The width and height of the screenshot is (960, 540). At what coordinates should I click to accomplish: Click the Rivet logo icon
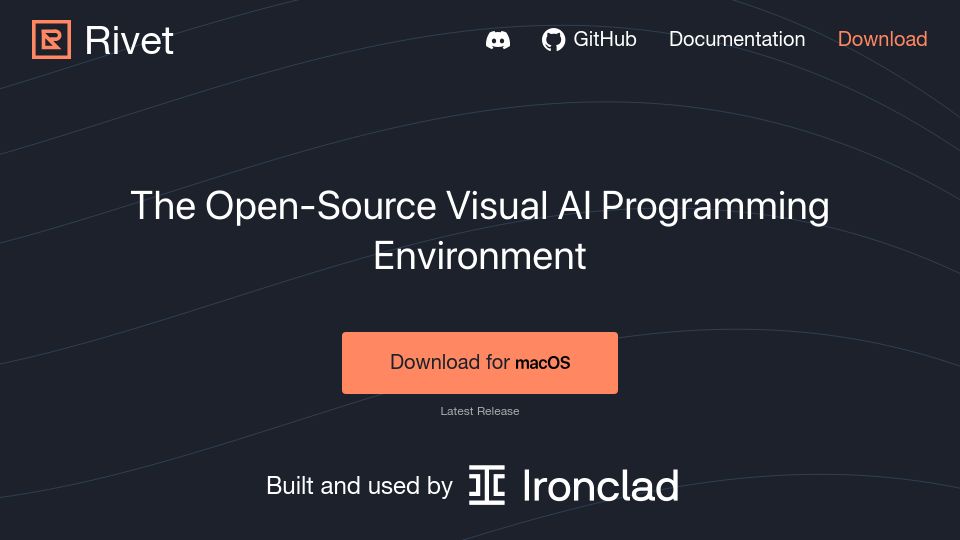pyautogui.click(x=51, y=40)
